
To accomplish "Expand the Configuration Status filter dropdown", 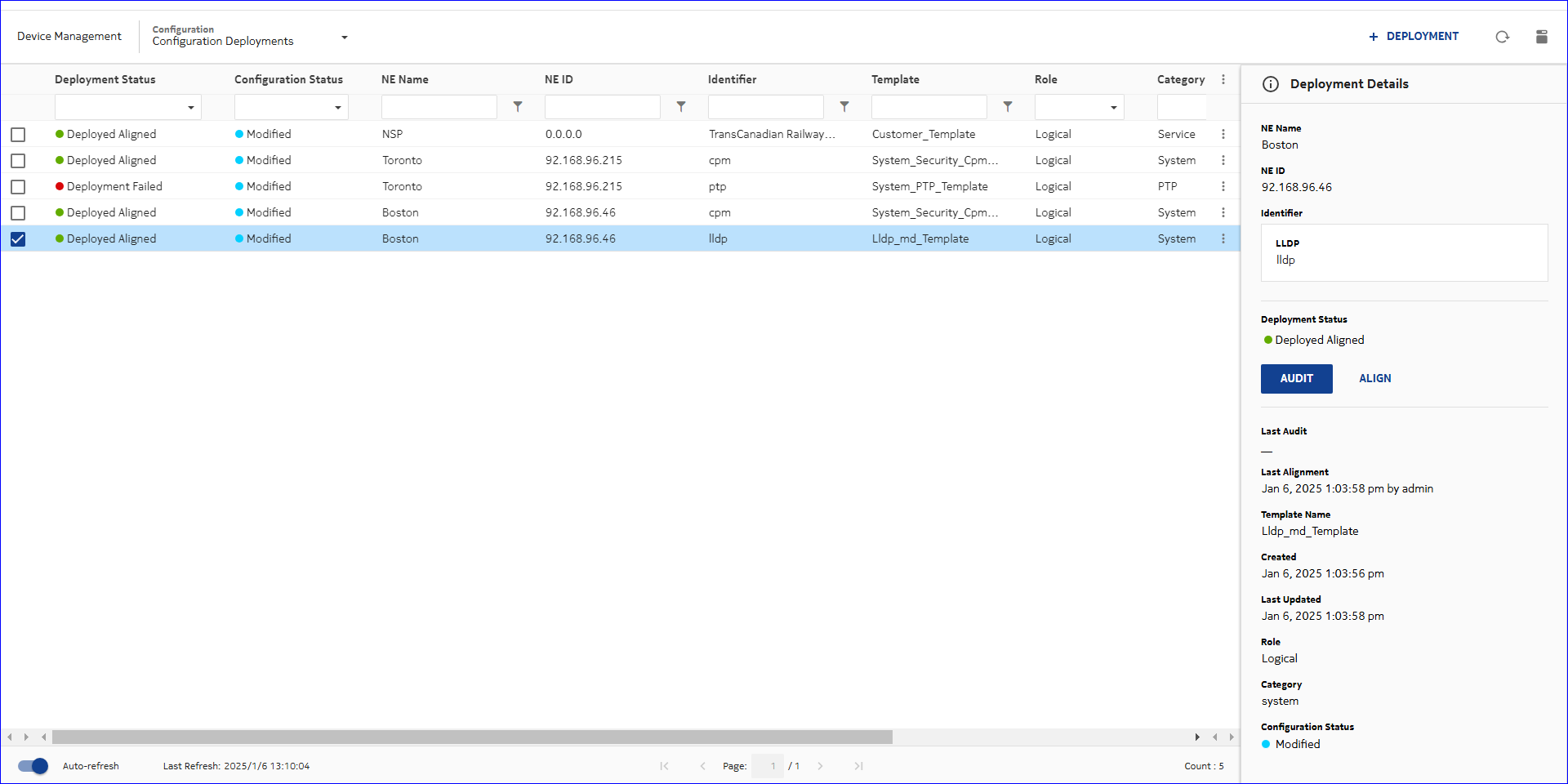I will coord(337,108).
